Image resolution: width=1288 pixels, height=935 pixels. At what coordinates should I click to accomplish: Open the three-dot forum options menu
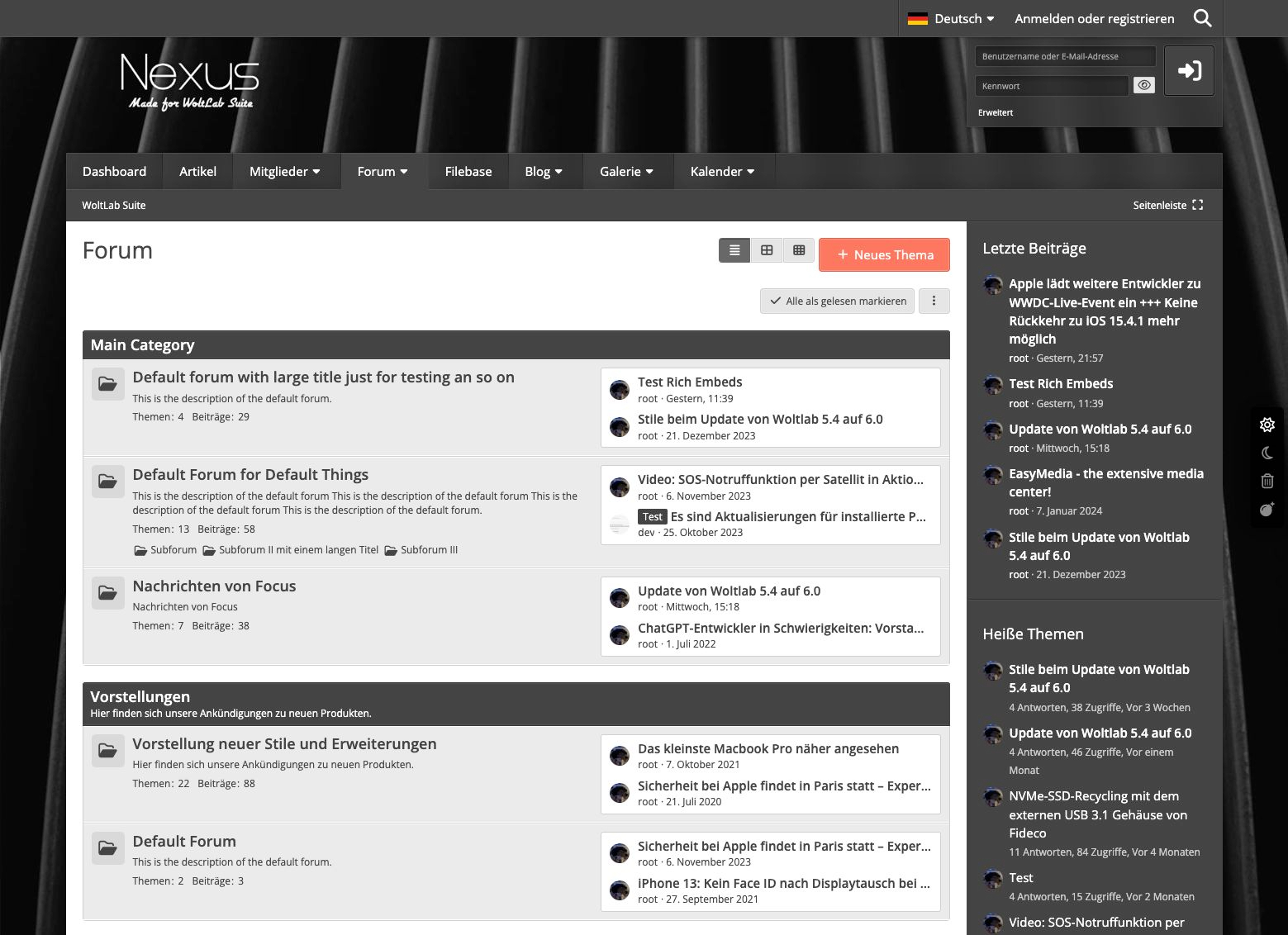934,301
